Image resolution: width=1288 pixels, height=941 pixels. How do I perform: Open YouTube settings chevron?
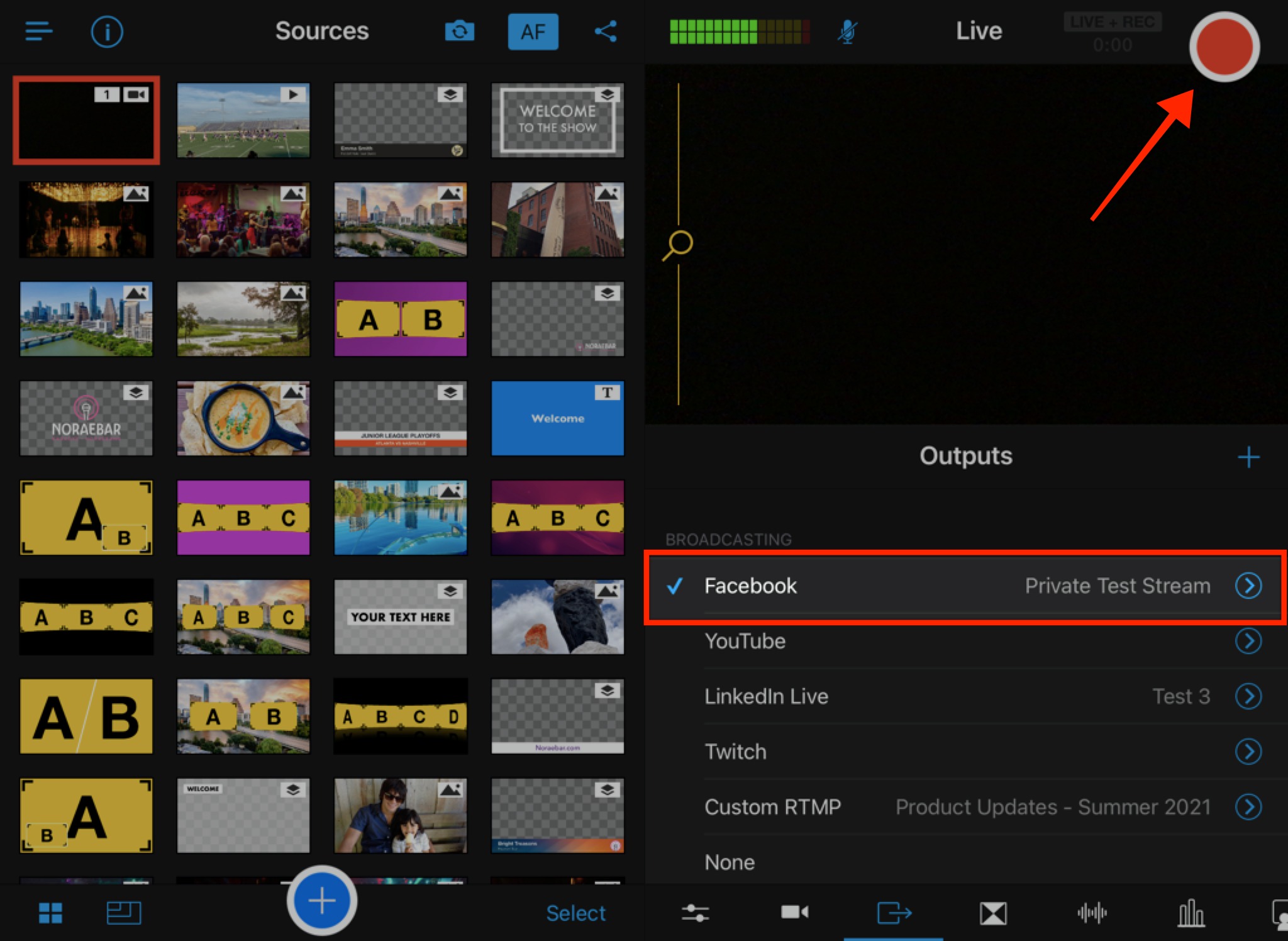tap(1248, 641)
